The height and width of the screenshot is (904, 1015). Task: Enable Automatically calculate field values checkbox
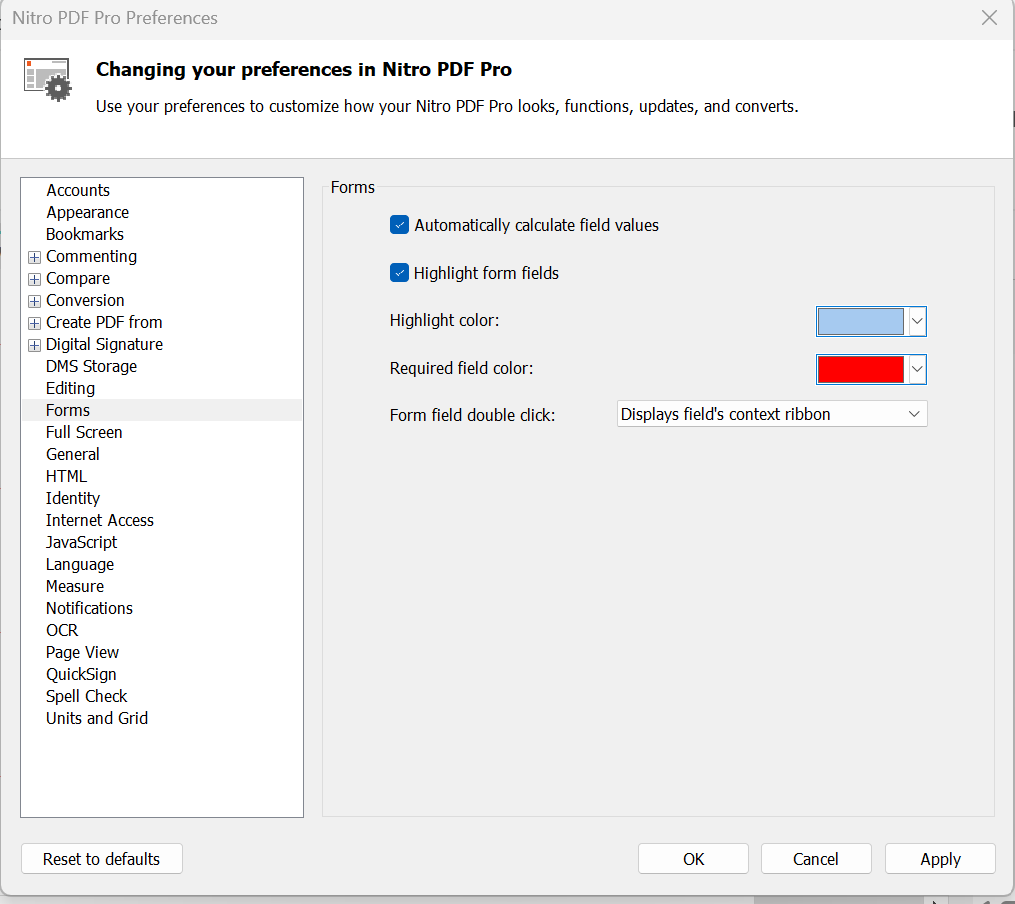pos(399,225)
